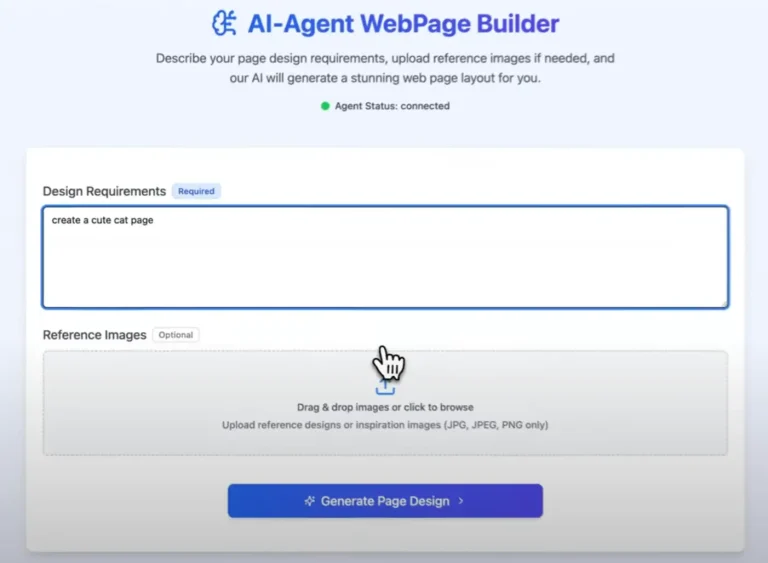The width and height of the screenshot is (768, 563).
Task: Click the Optional badge
Action: click(175, 335)
